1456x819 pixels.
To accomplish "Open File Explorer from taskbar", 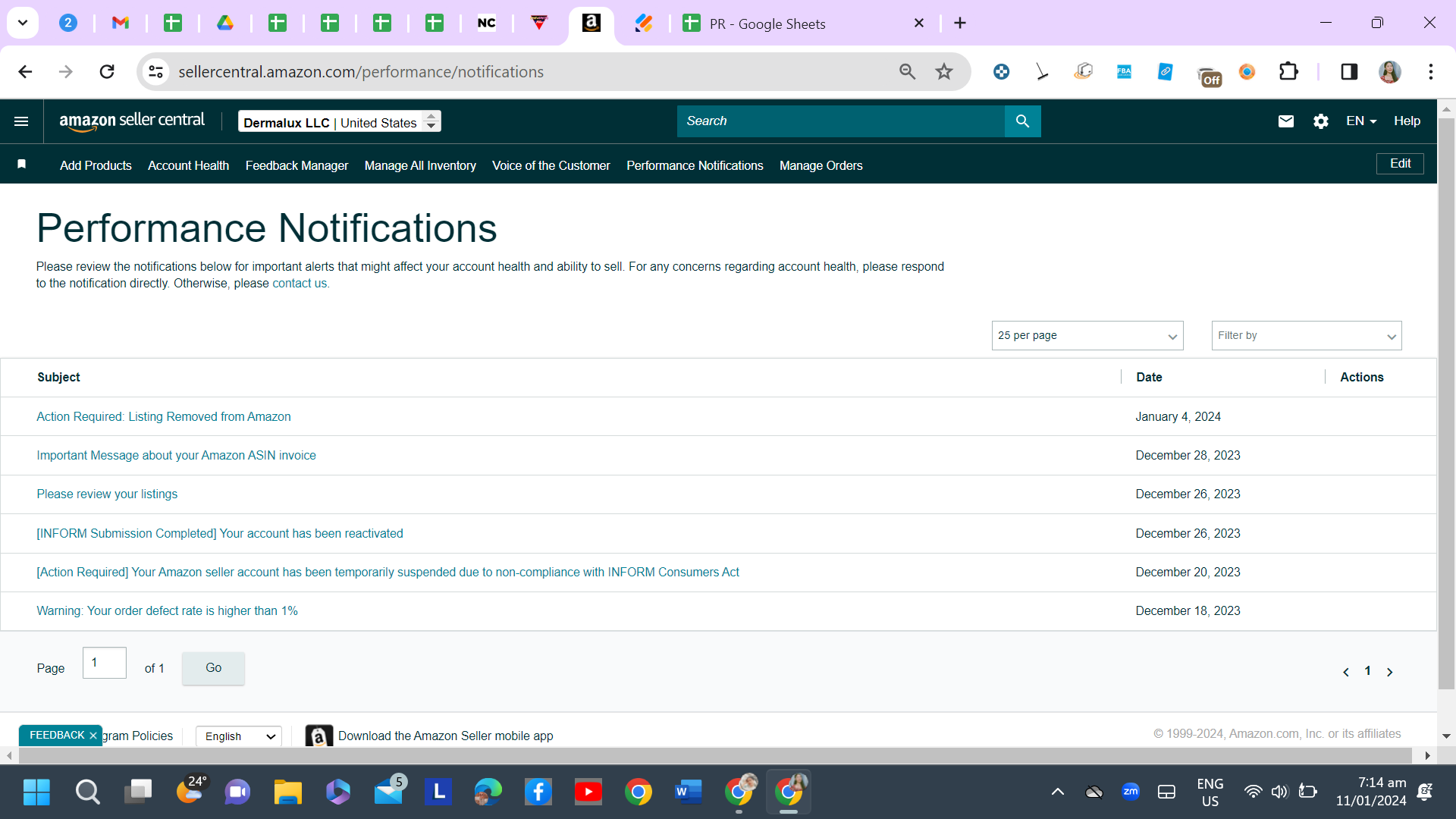I will [x=287, y=792].
